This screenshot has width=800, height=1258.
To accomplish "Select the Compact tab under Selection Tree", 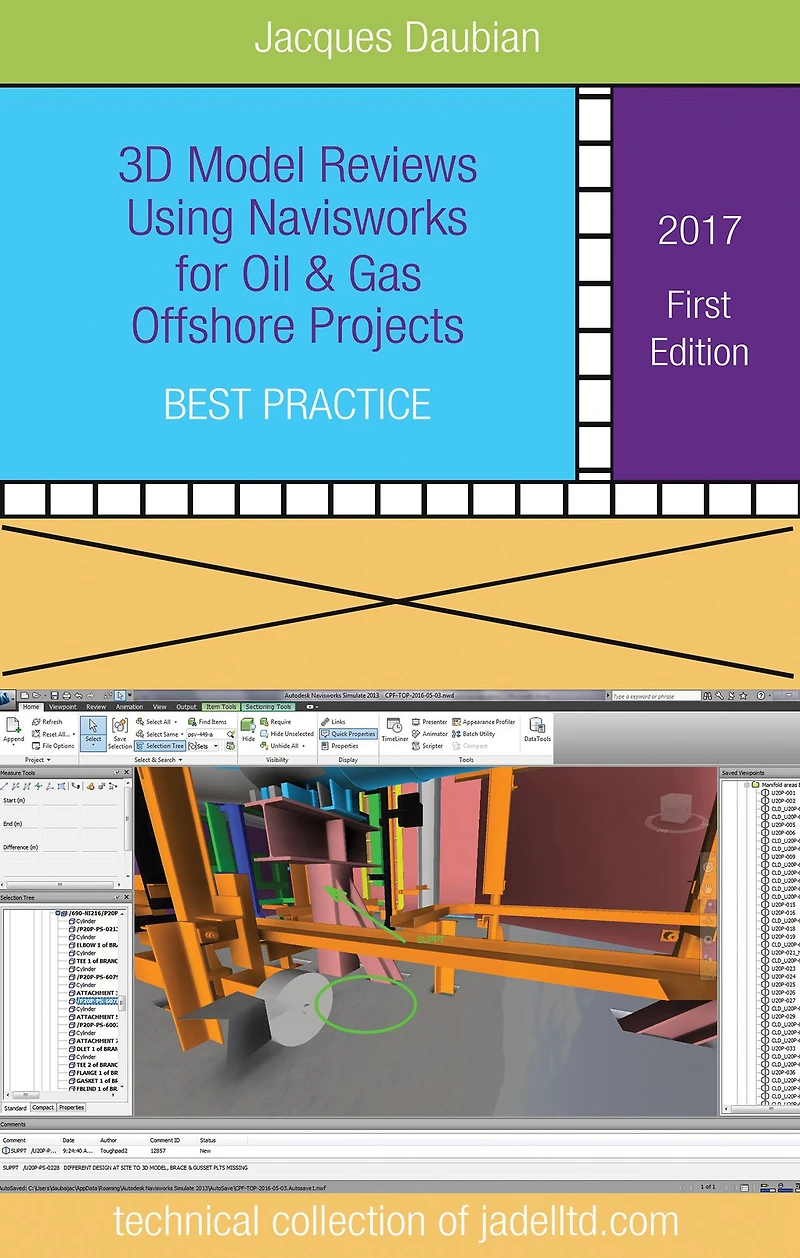I will tap(43, 1107).
